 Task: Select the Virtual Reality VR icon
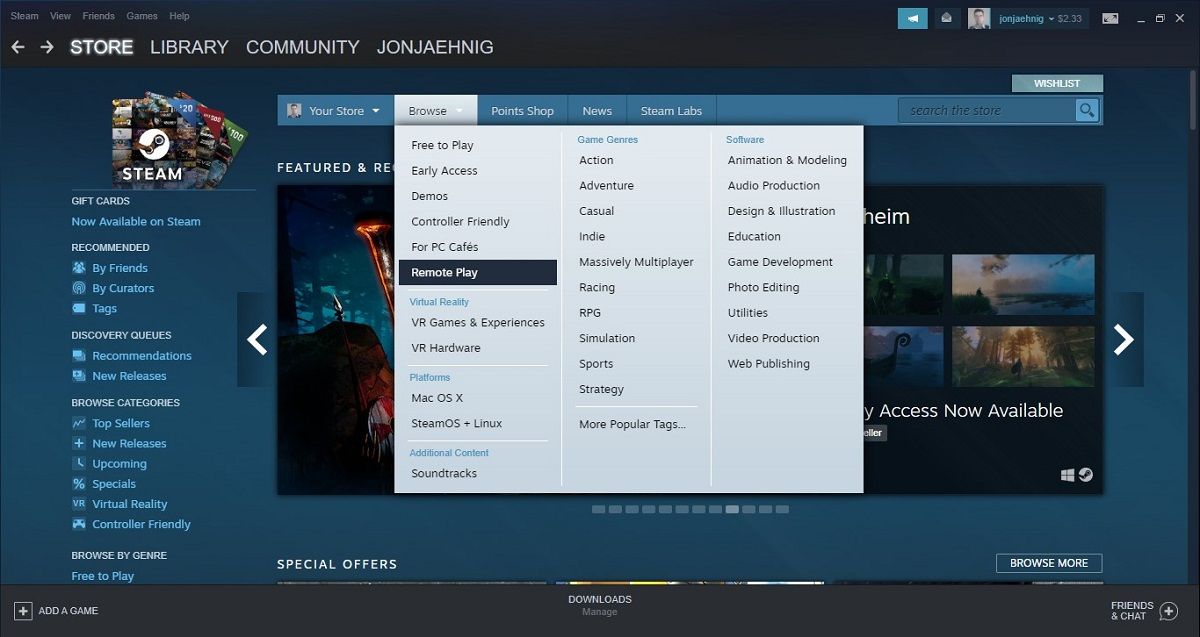click(x=78, y=503)
